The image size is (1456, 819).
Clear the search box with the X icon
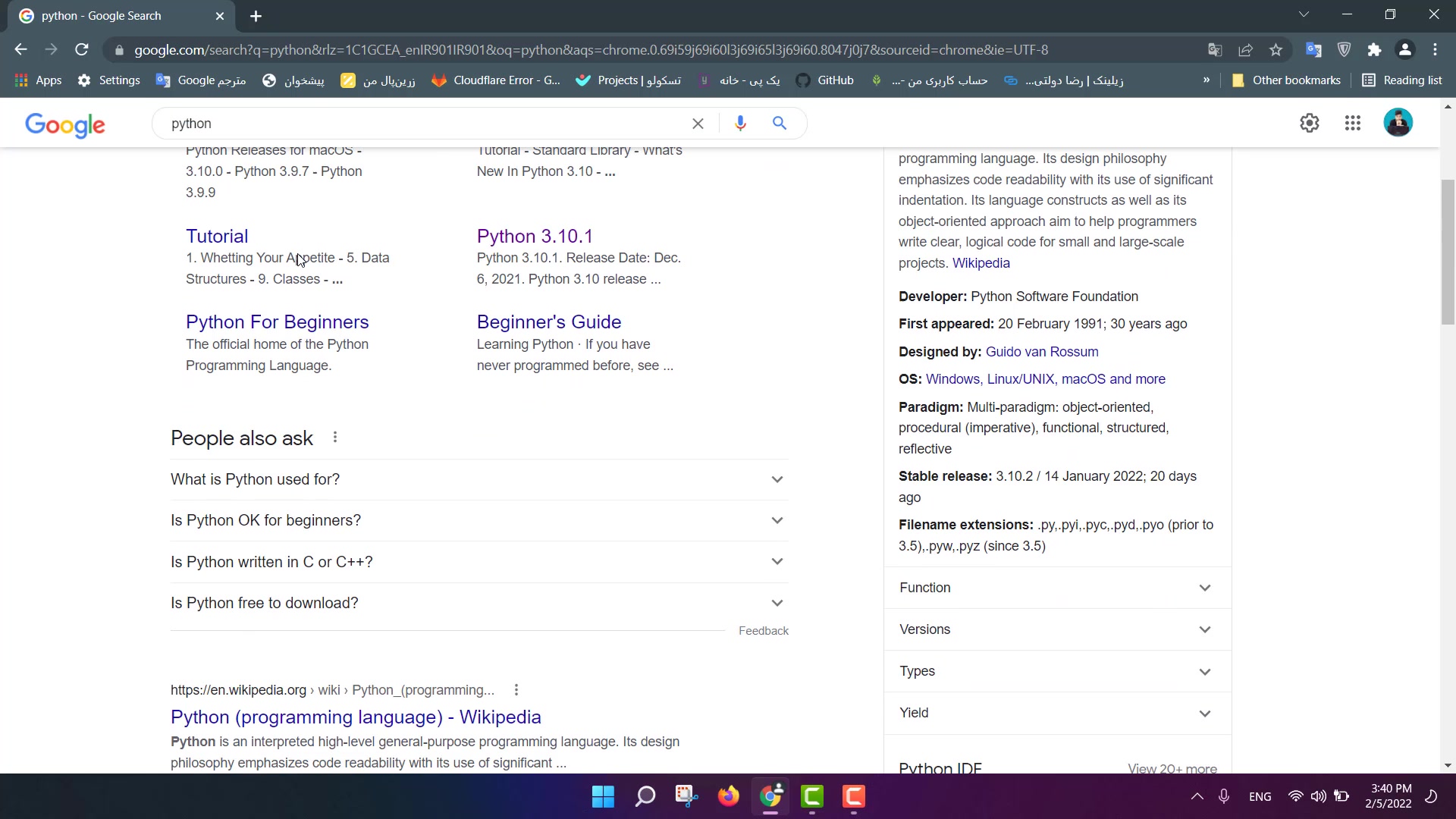698,124
